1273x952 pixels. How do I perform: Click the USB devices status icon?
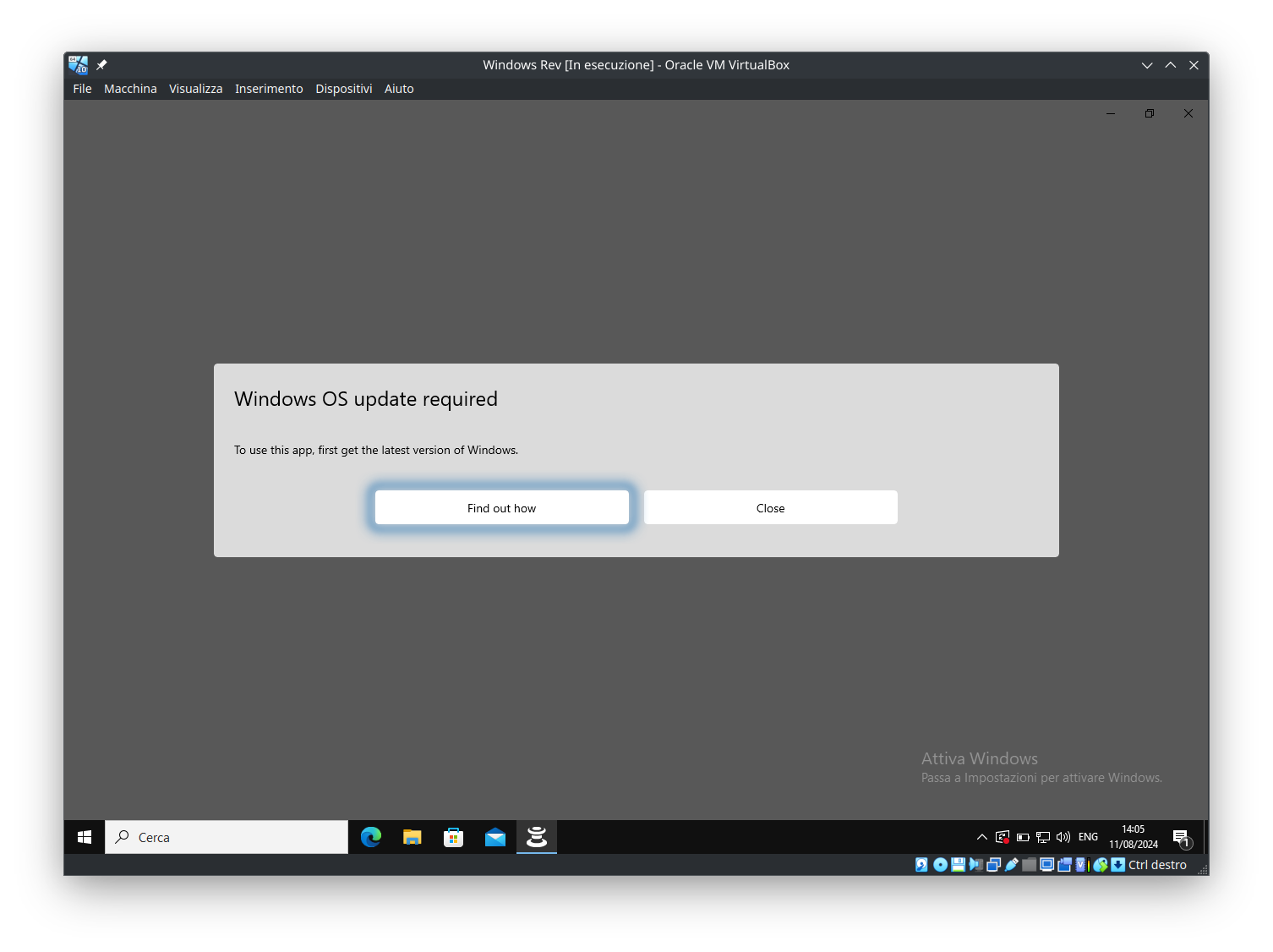point(1012,865)
